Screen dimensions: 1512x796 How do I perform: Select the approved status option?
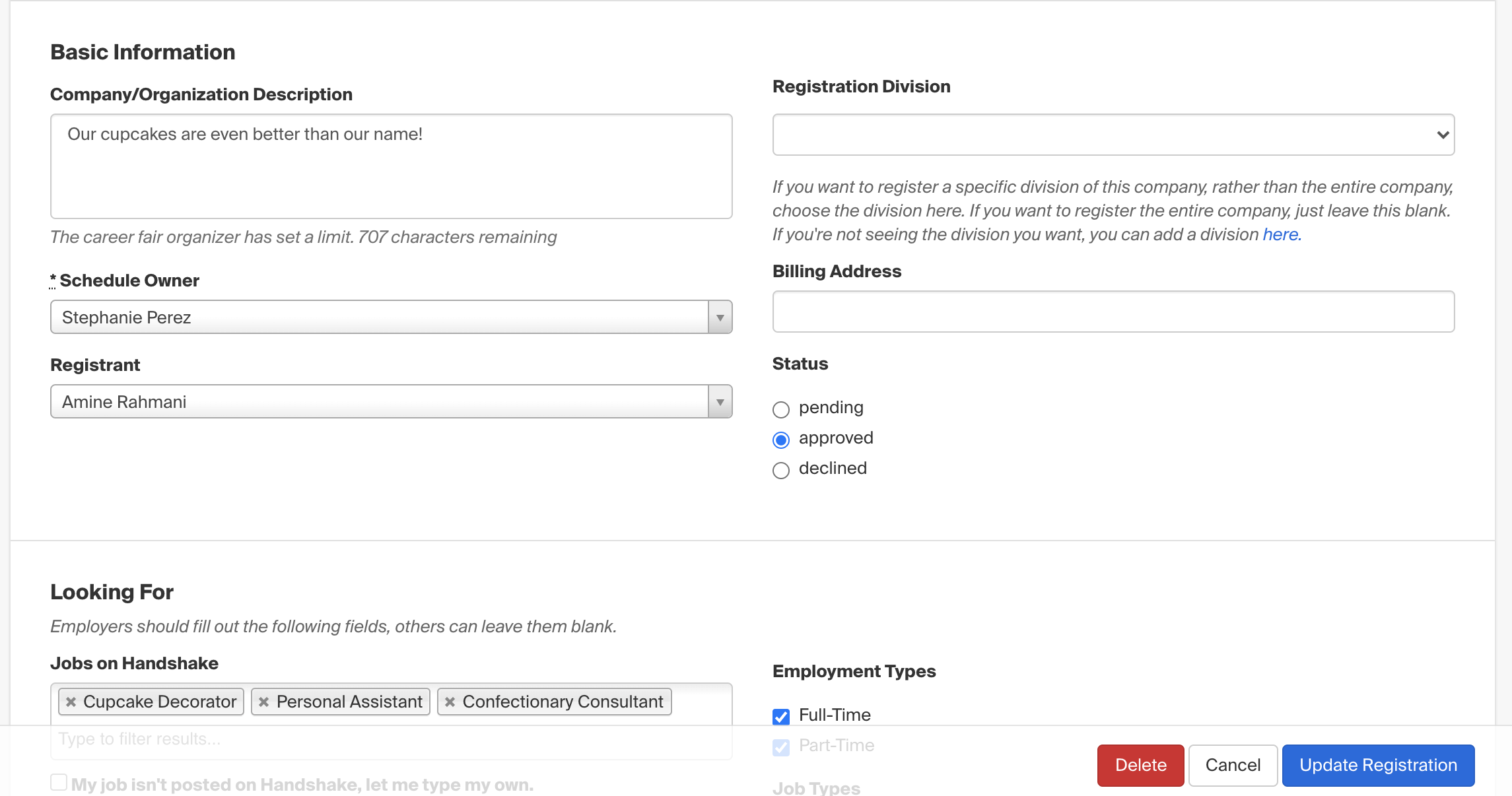point(781,440)
